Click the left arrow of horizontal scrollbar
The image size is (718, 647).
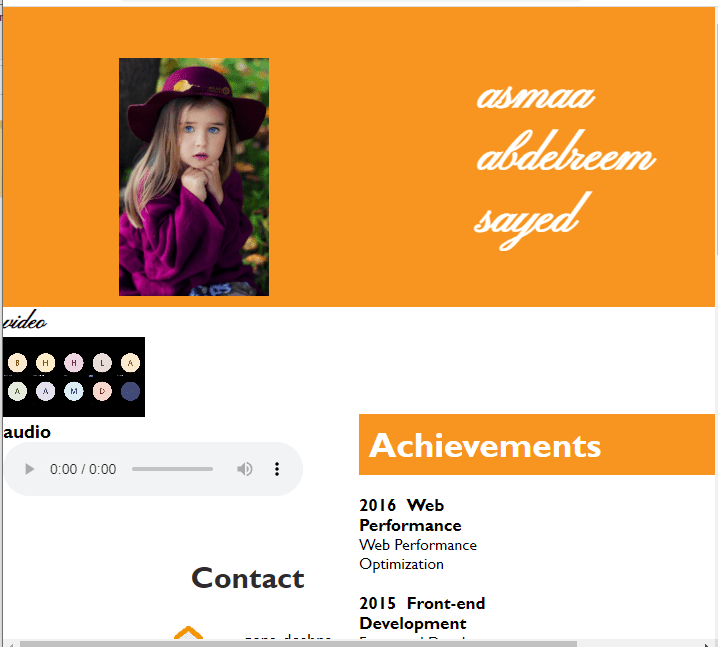tap(10, 644)
